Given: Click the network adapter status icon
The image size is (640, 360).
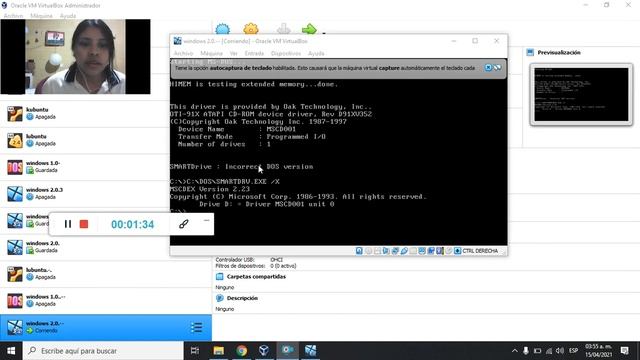Looking at the screenshot, I should point(395,251).
